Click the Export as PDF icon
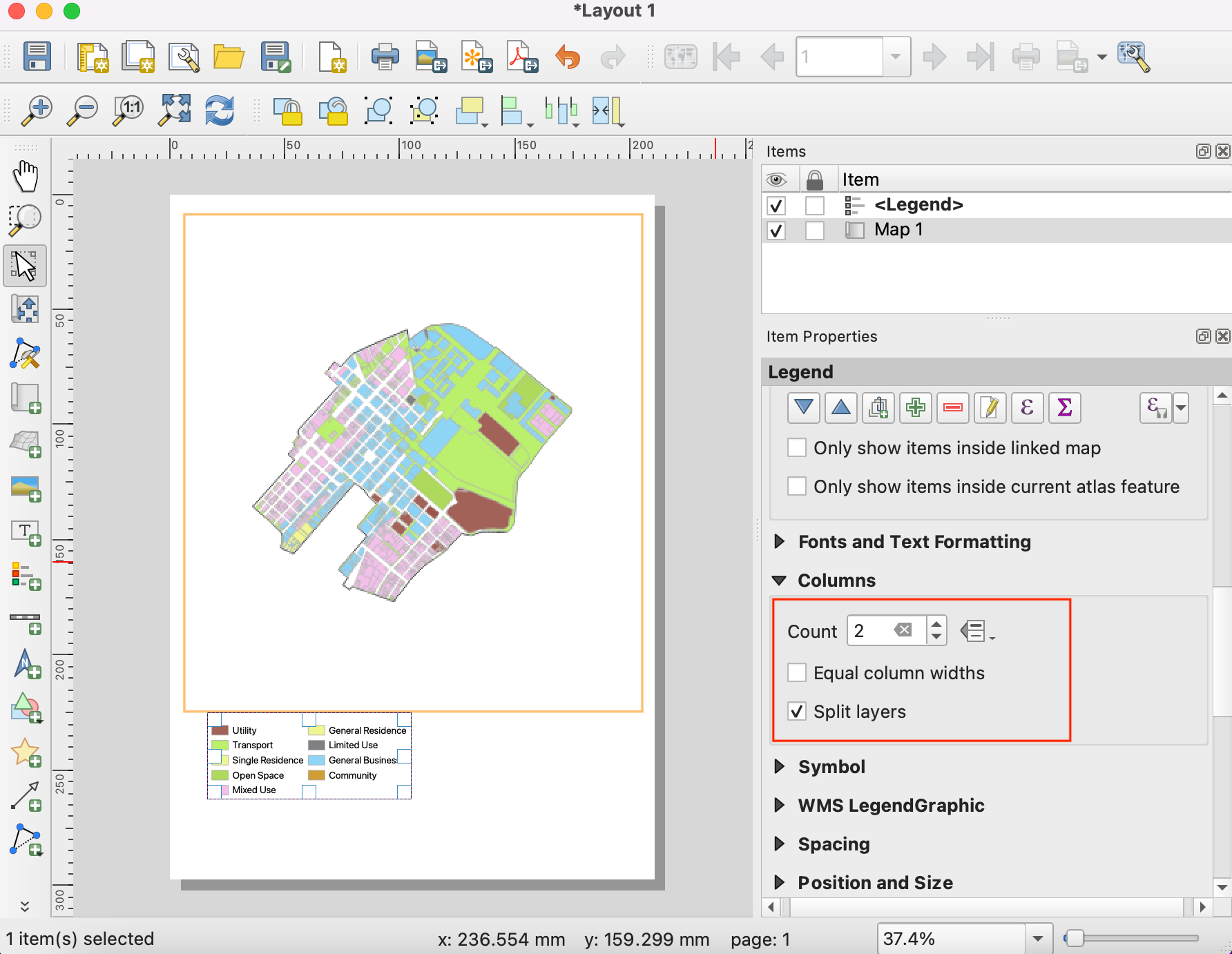The height and width of the screenshot is (954, 1232). (522, 57)
